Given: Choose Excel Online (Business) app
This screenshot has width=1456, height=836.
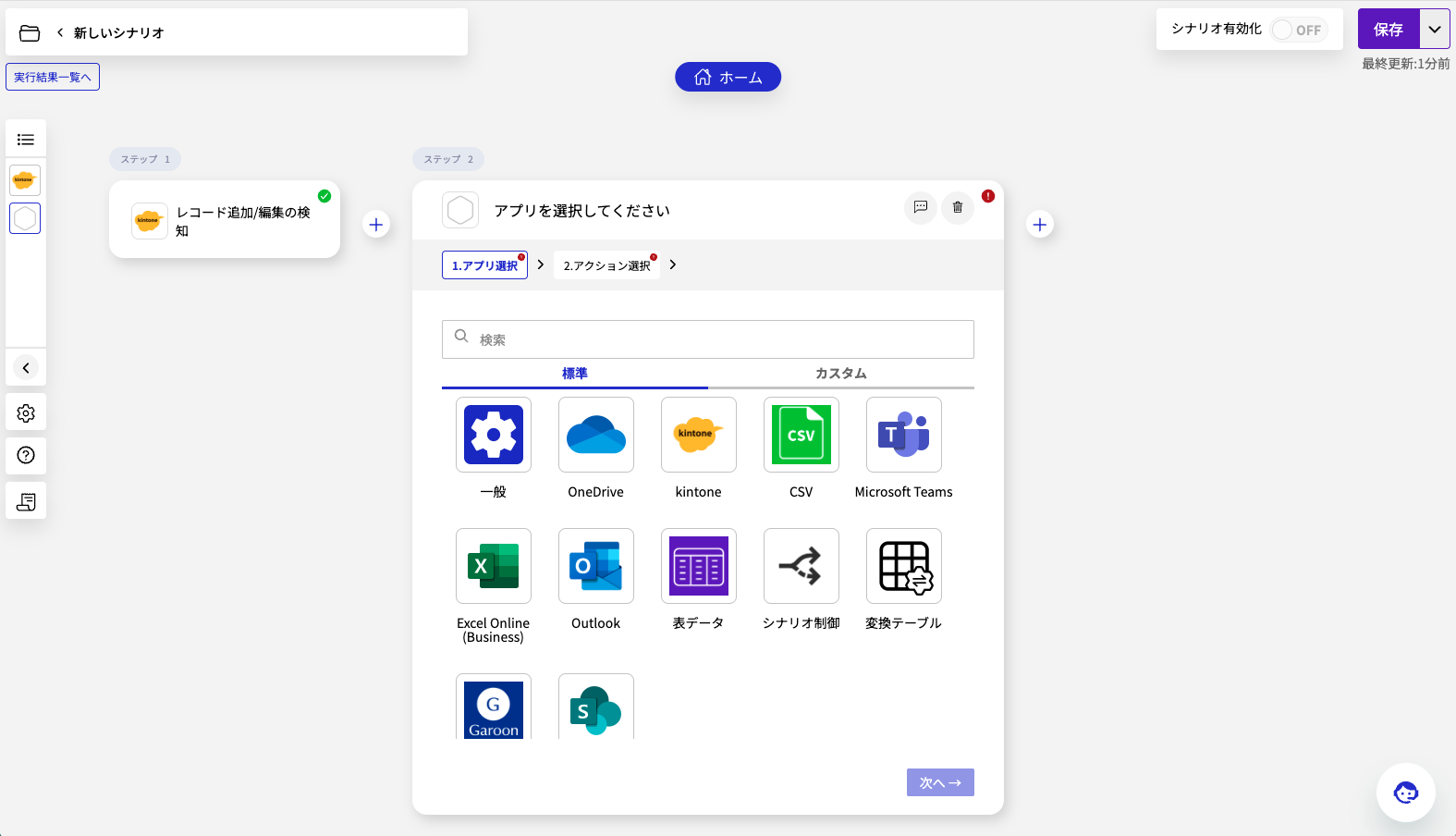Looking at the screenshot, I should [x=493, y=566].
